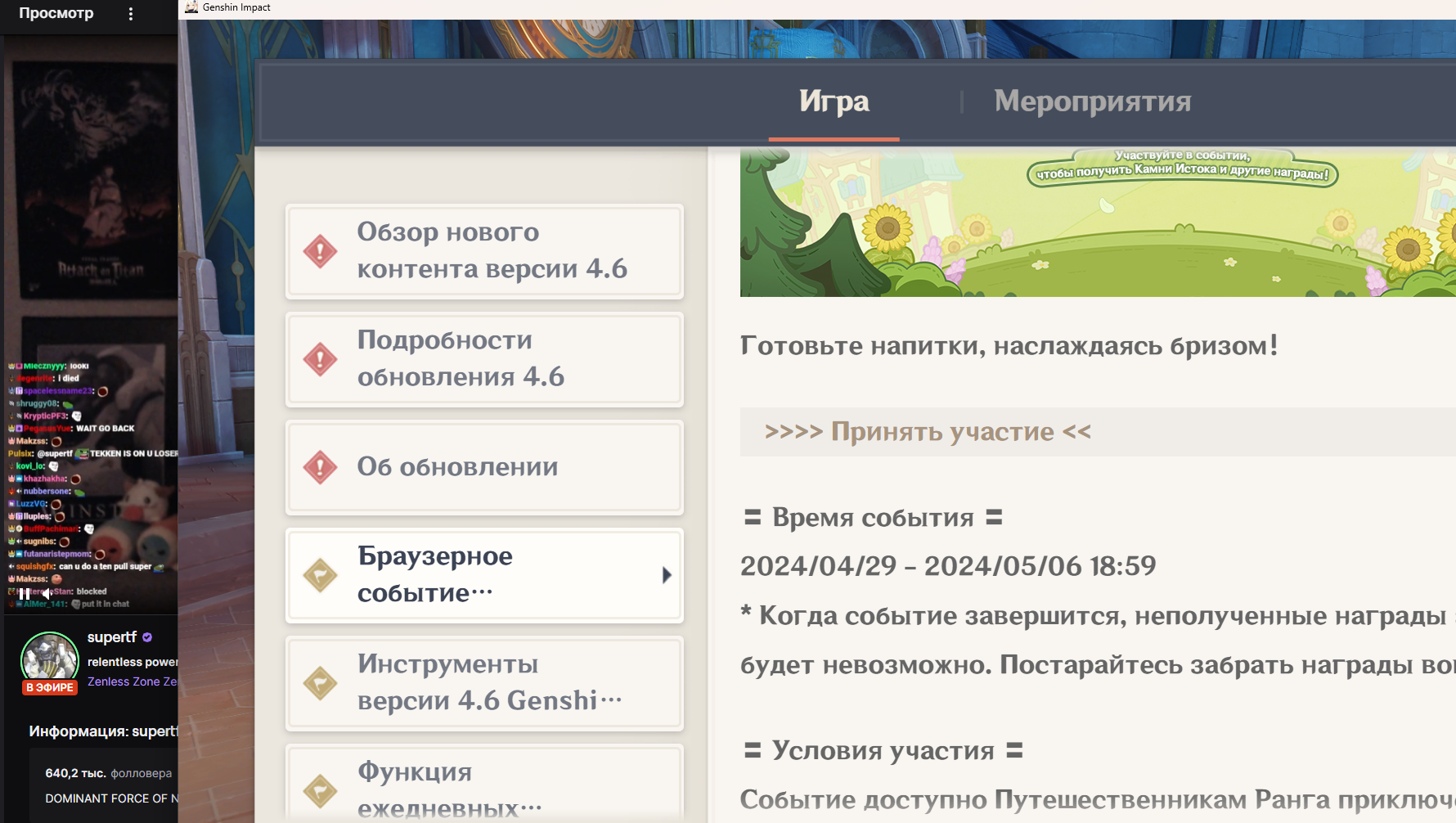Open the Функция ежедневных… notice
1456x823 pixels.
click(x=484, y=784)
